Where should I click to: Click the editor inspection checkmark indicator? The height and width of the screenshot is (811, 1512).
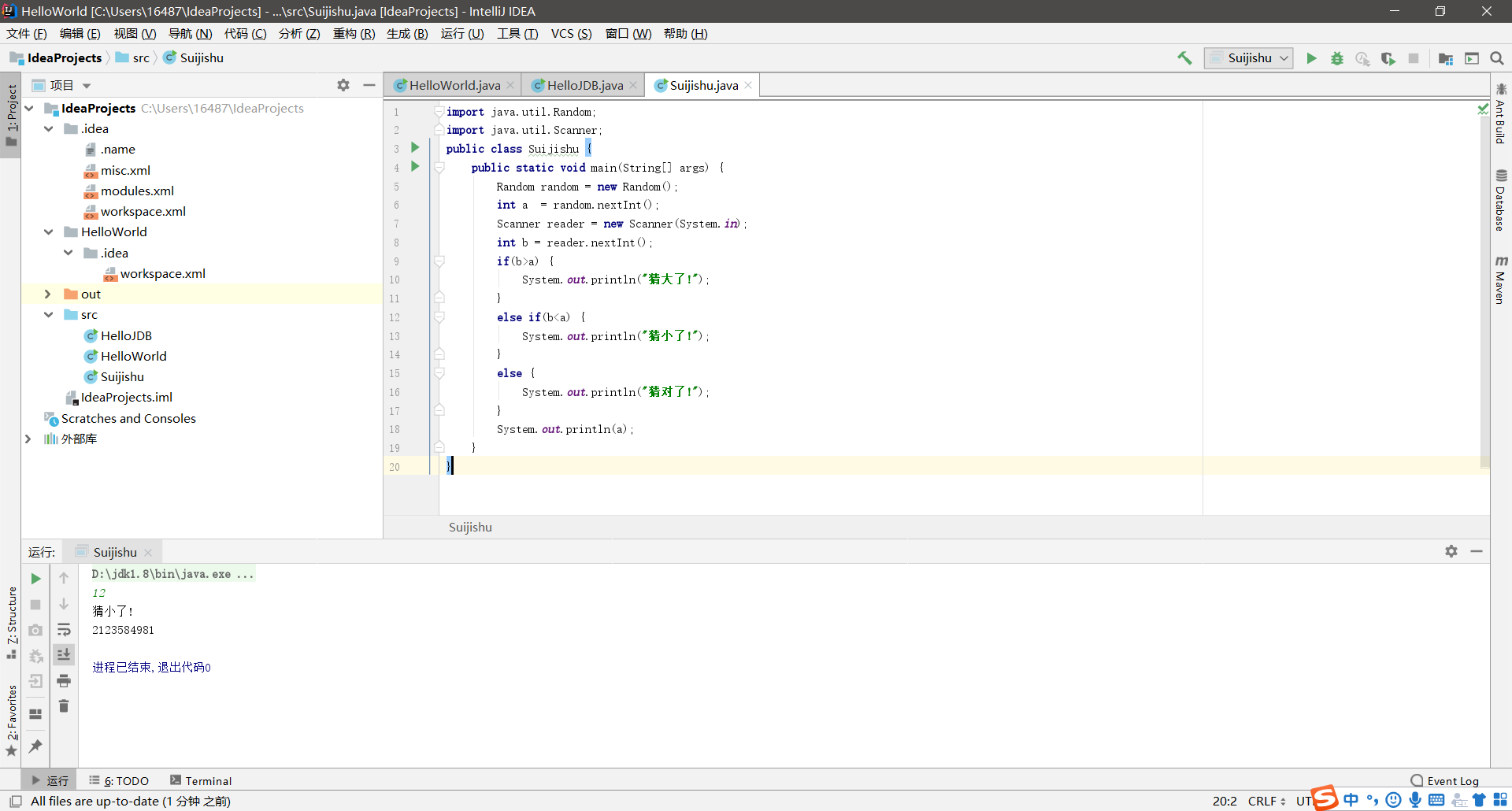pos(1483,109)
